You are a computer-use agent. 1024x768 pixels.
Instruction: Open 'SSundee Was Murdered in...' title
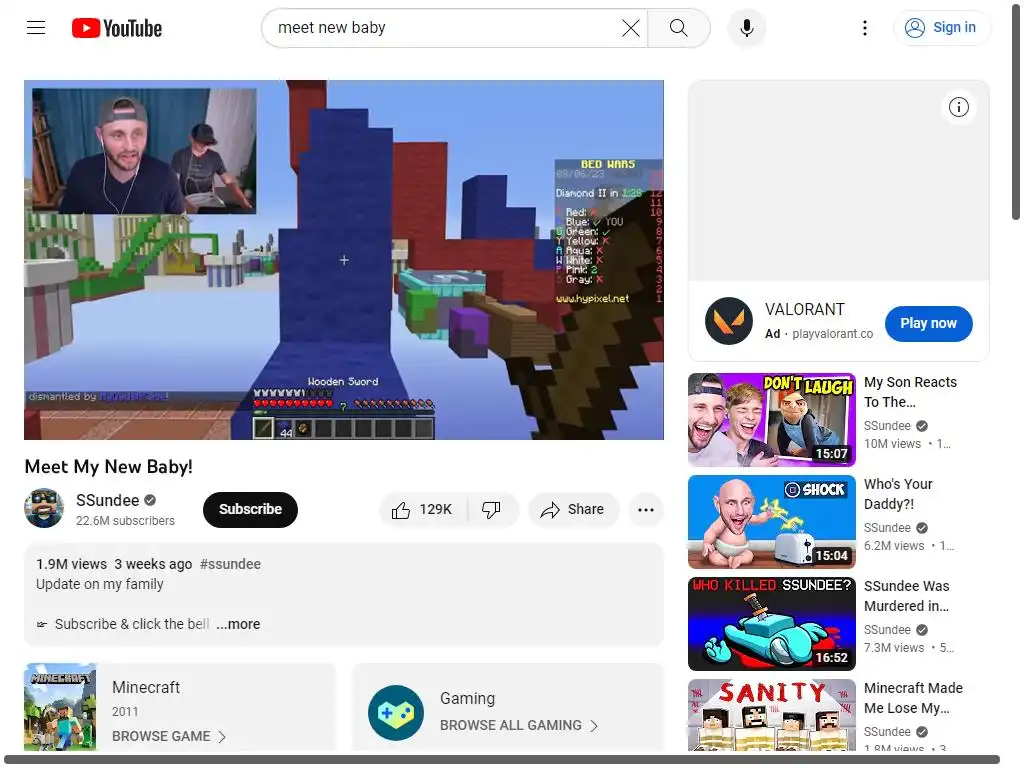906,596
